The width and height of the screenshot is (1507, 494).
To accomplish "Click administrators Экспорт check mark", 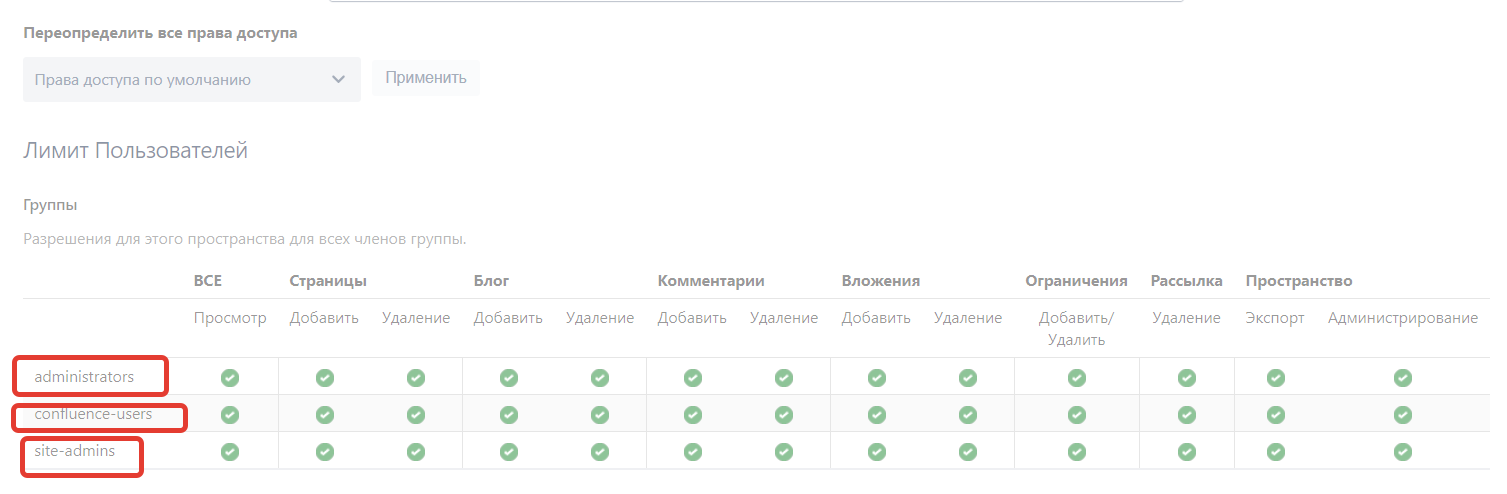I will pyautogui.click(x=1276, y=378).
